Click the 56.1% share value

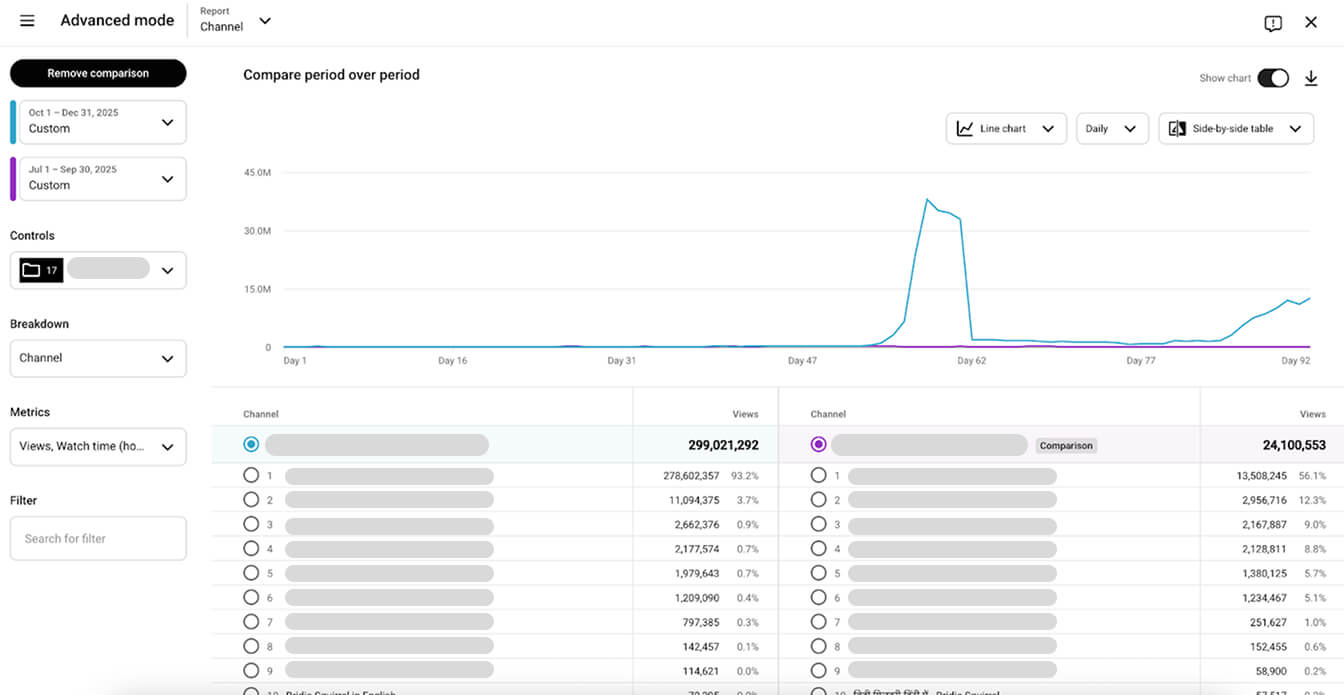pyautogui.click(x=1313, y=476)
